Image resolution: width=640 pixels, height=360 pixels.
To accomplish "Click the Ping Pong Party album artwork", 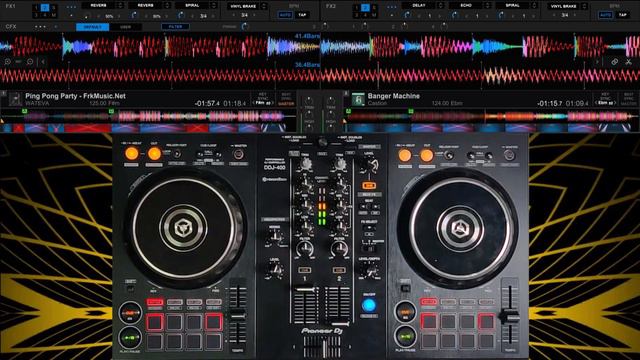I will point(15,99).
